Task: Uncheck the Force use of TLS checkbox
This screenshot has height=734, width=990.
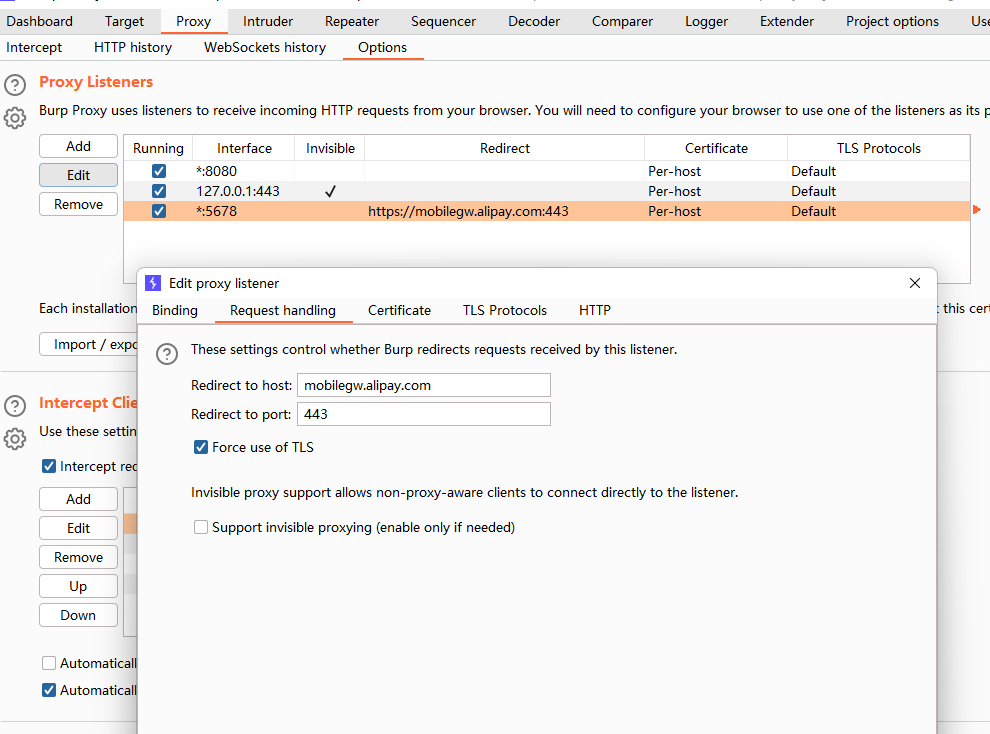Action: 201,447
